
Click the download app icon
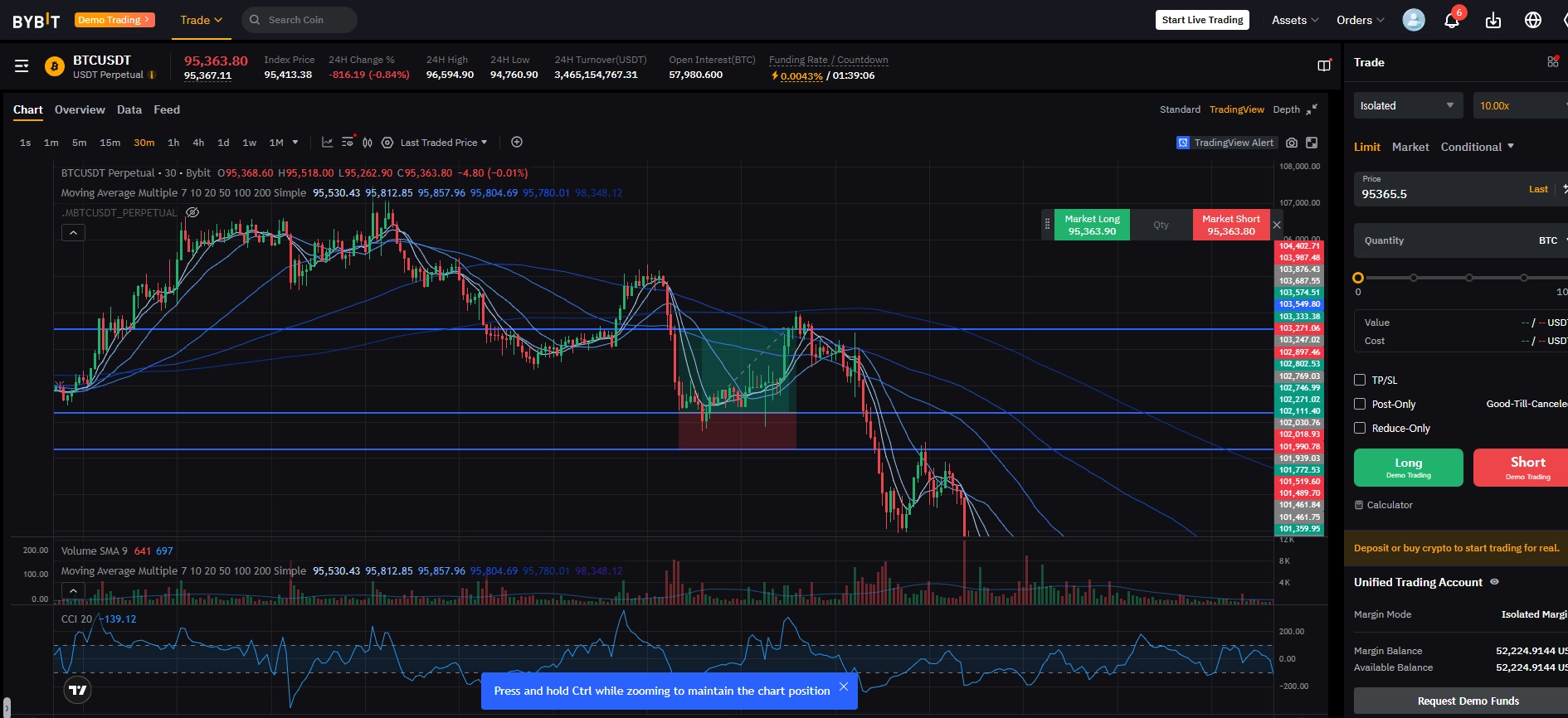[x=1493, y=20]
